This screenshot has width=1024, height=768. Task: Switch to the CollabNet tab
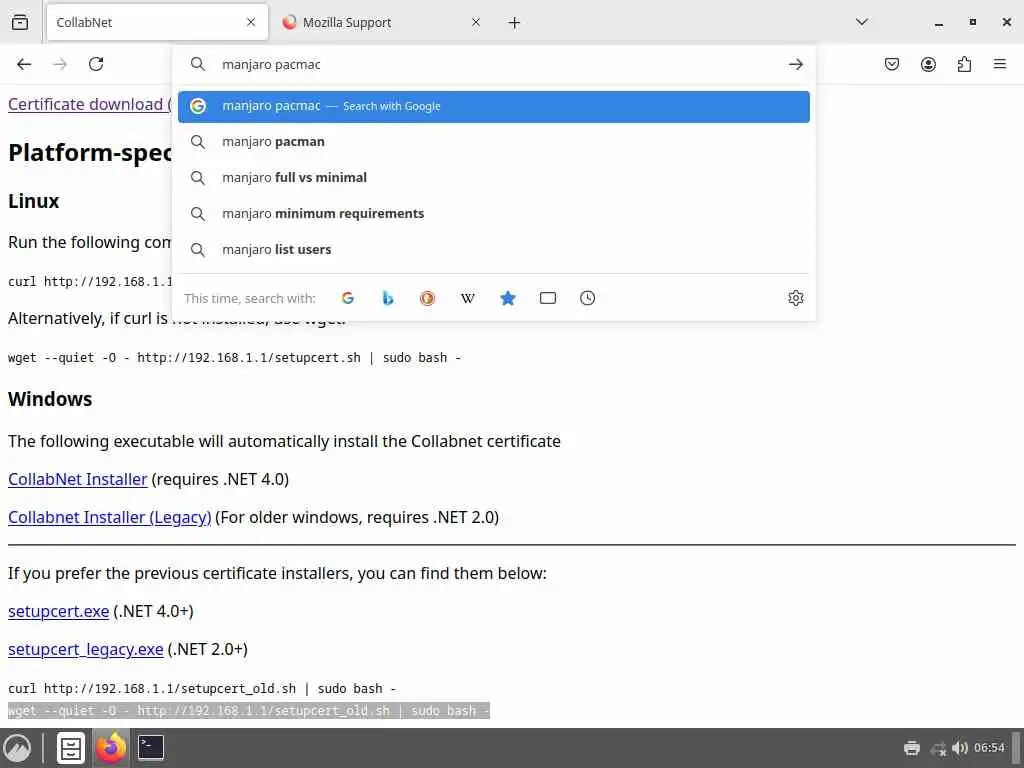click(157, 22)
